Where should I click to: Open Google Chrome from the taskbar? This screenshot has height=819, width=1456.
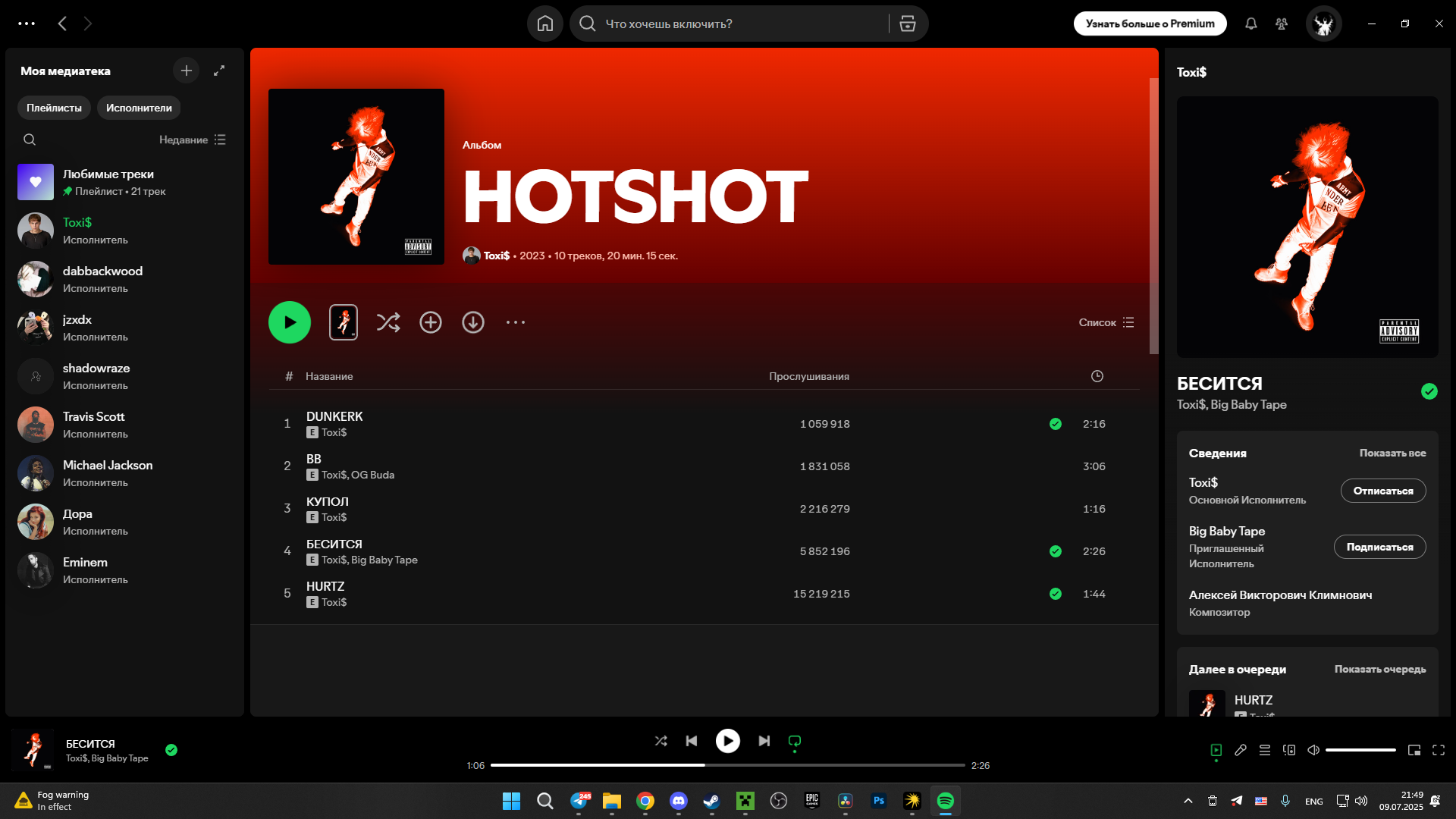645,801
